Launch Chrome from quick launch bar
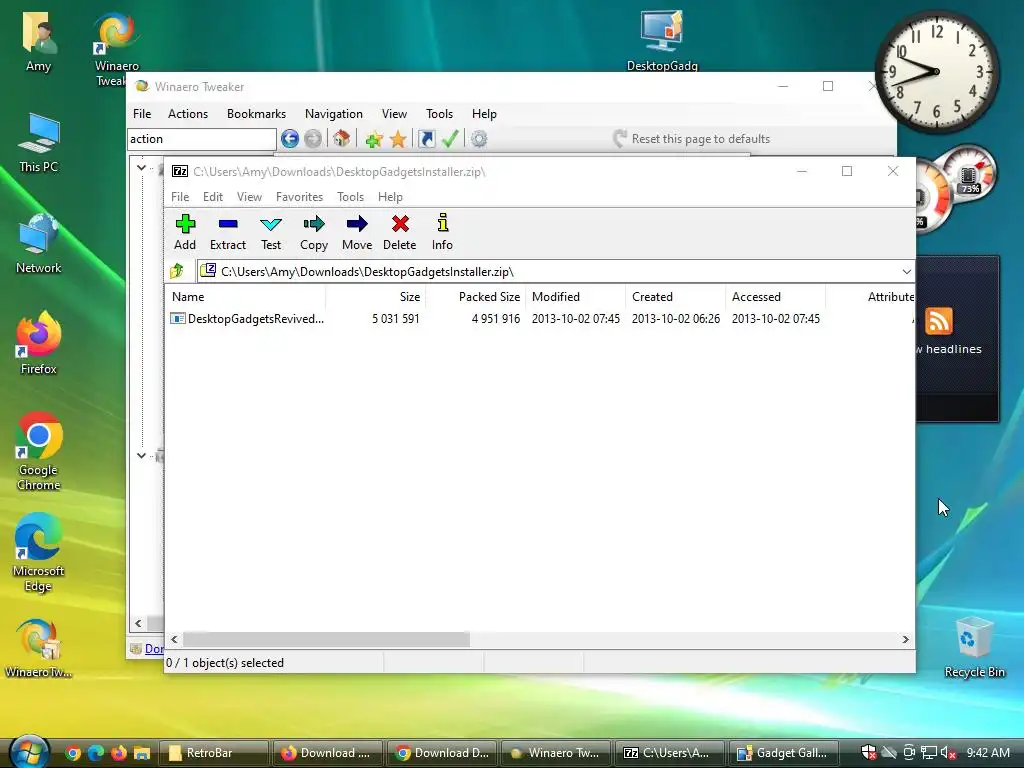Viewport: 1024px width, 768px height. pyautogui.click(x=73, y=753)
